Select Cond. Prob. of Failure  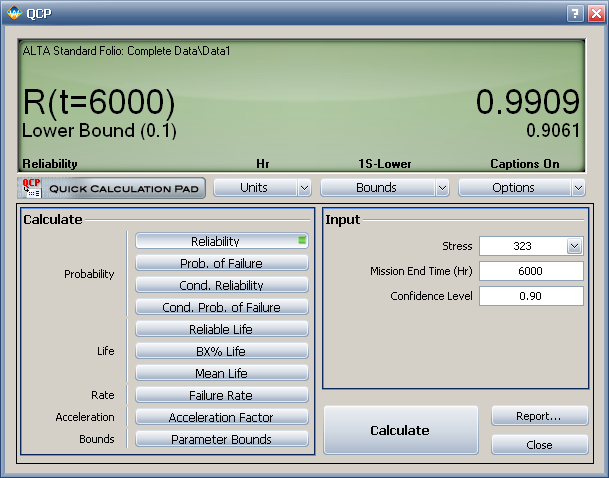221,307
